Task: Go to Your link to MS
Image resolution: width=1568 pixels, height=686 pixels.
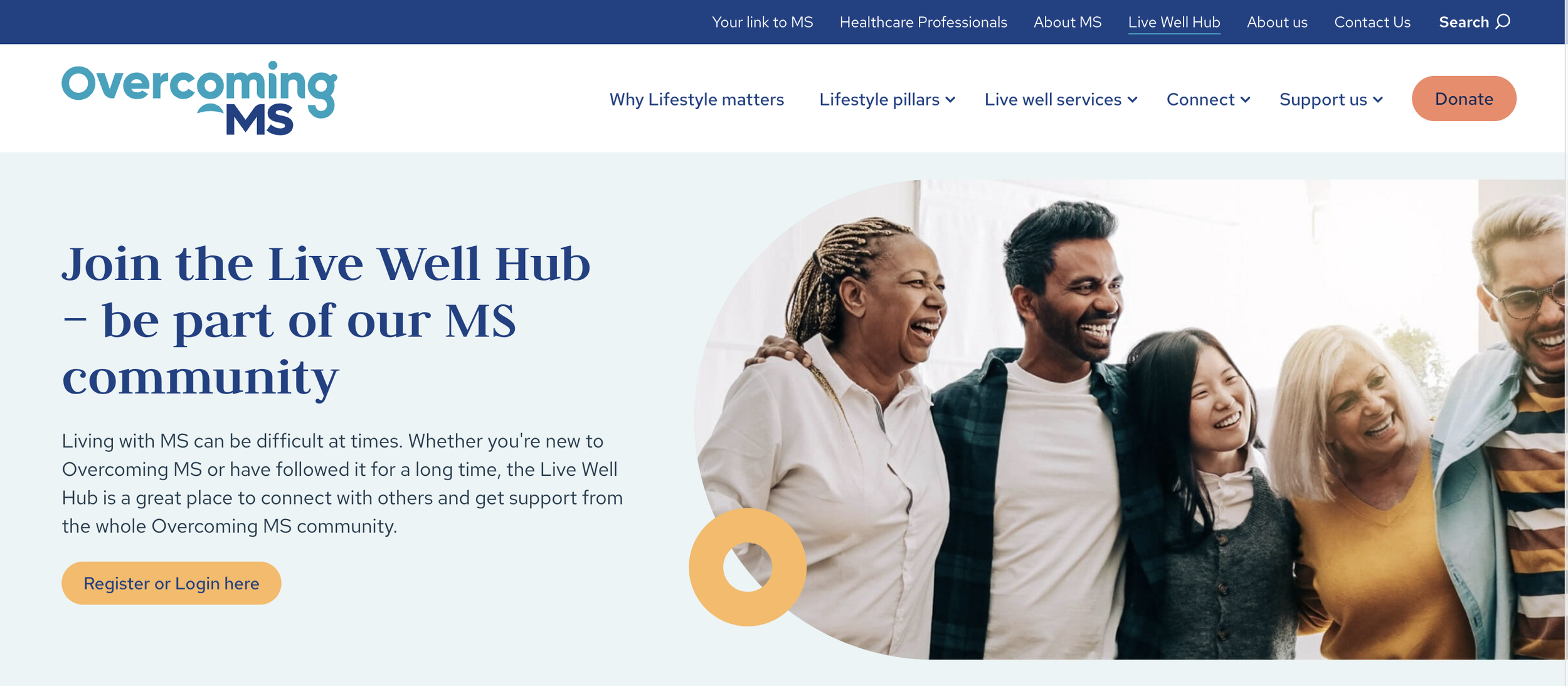Action: [x=763, y=22]
